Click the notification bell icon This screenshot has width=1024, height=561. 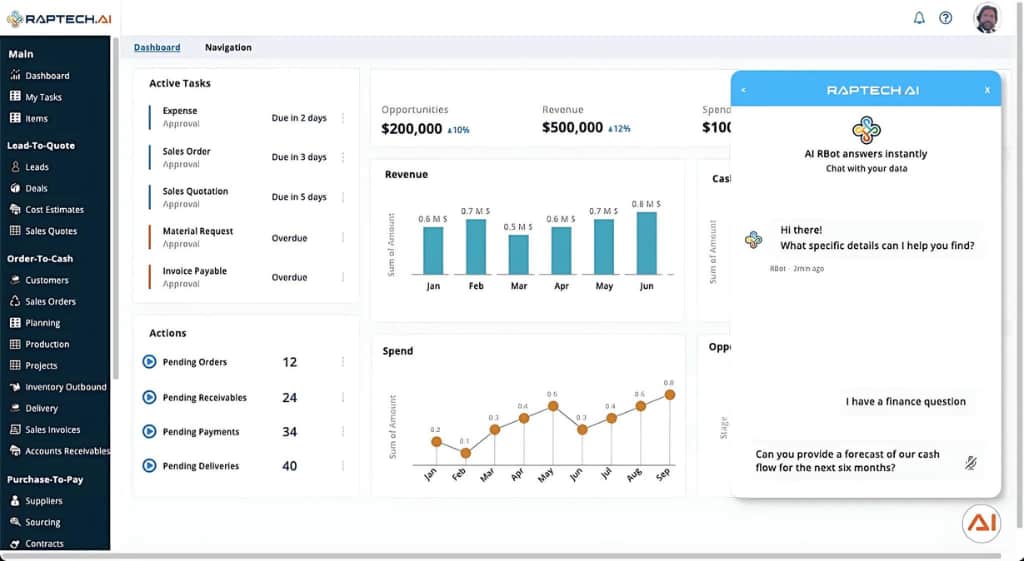(919, 18)
